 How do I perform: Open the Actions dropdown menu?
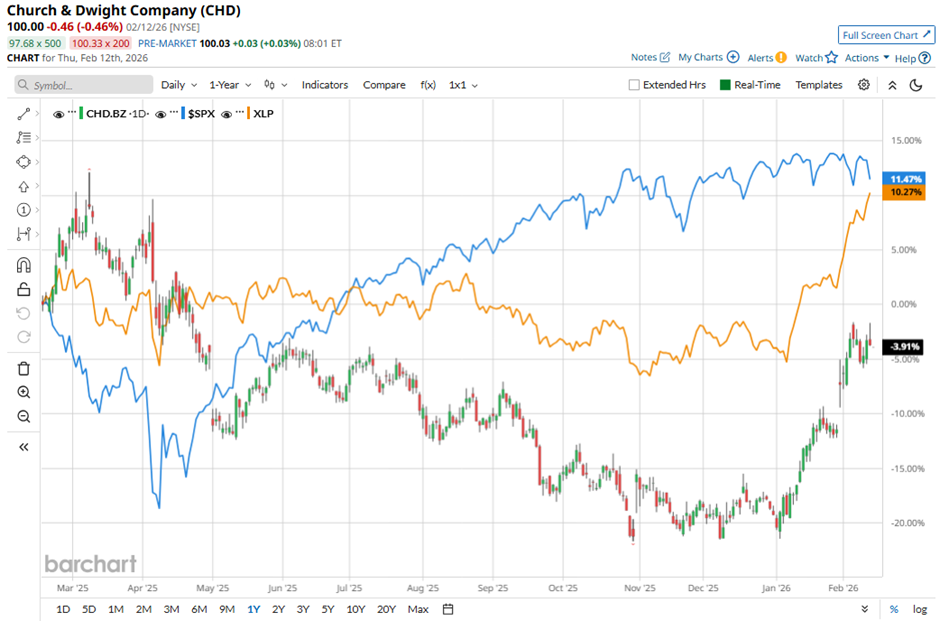tap(866, 58)
